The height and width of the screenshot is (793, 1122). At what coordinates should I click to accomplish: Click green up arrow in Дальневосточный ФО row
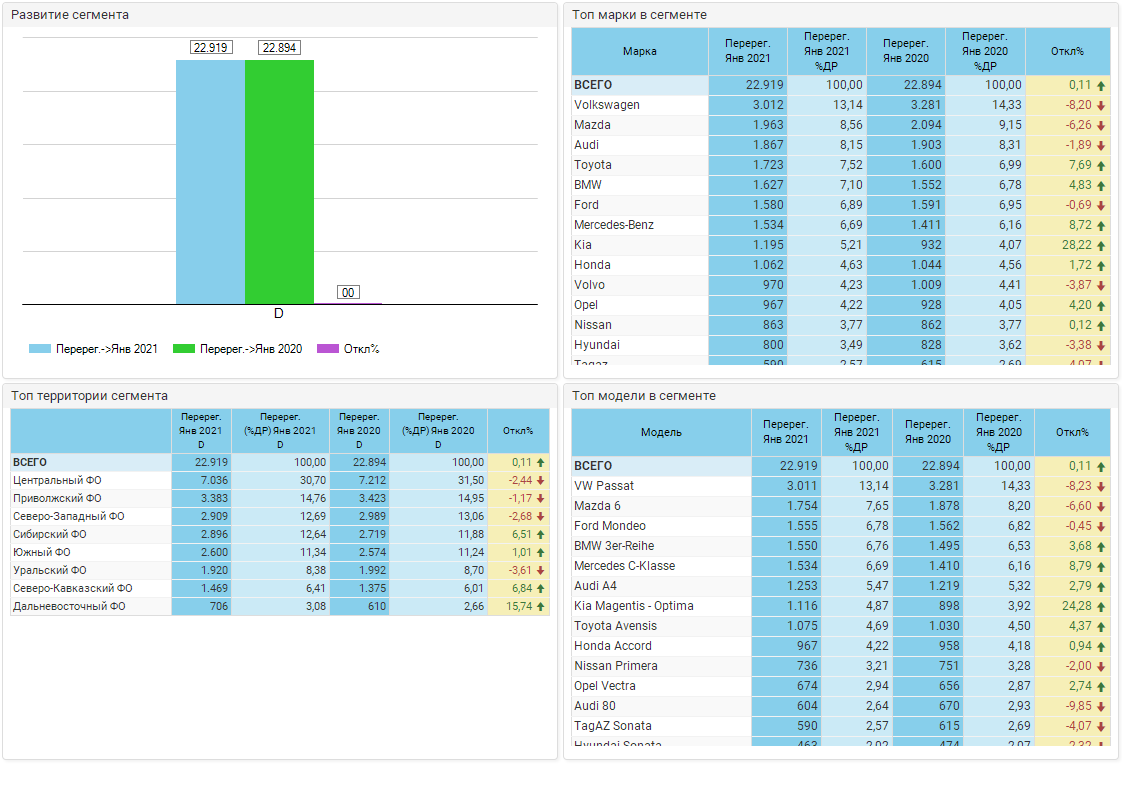point(541,607)
